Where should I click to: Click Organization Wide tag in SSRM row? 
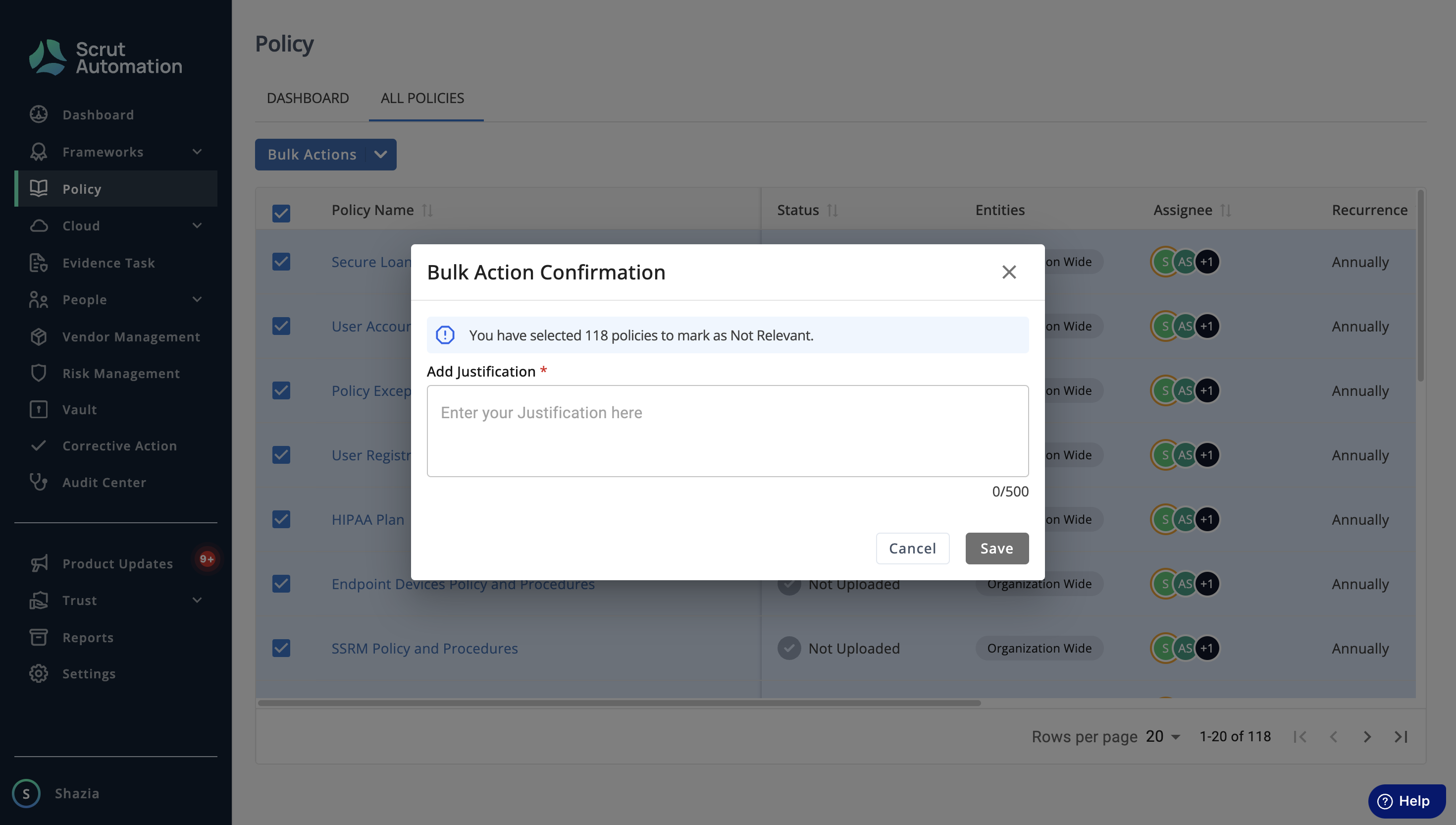pos(1039,648)
